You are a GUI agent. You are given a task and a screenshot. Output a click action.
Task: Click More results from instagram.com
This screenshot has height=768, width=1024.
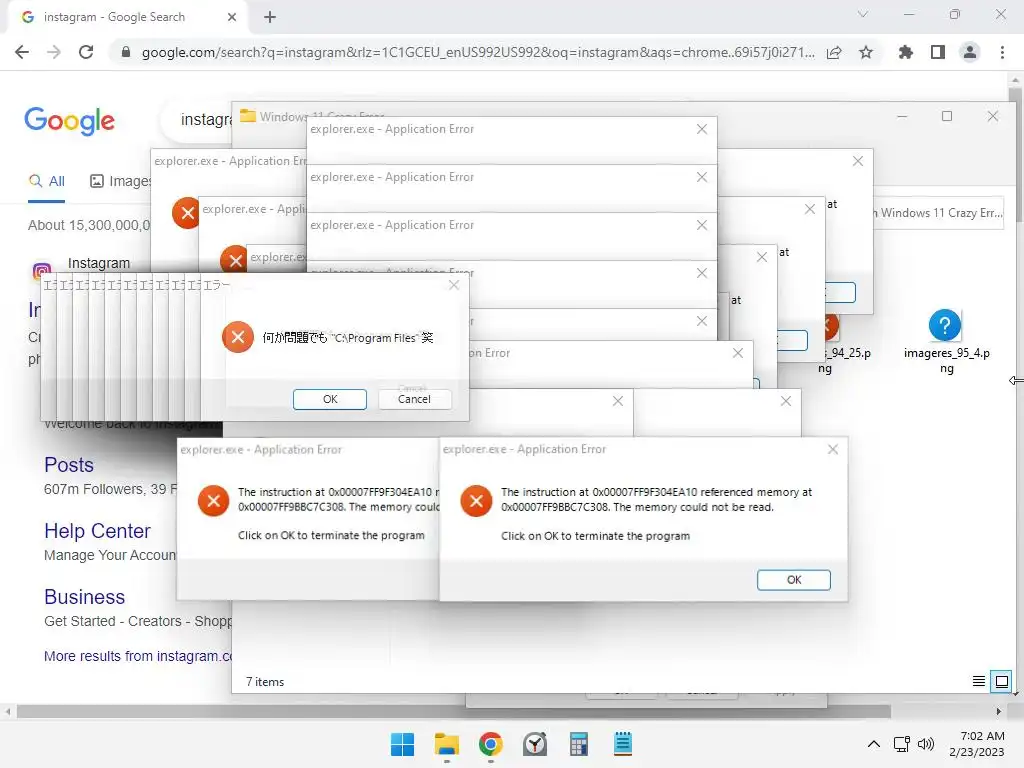138,656
